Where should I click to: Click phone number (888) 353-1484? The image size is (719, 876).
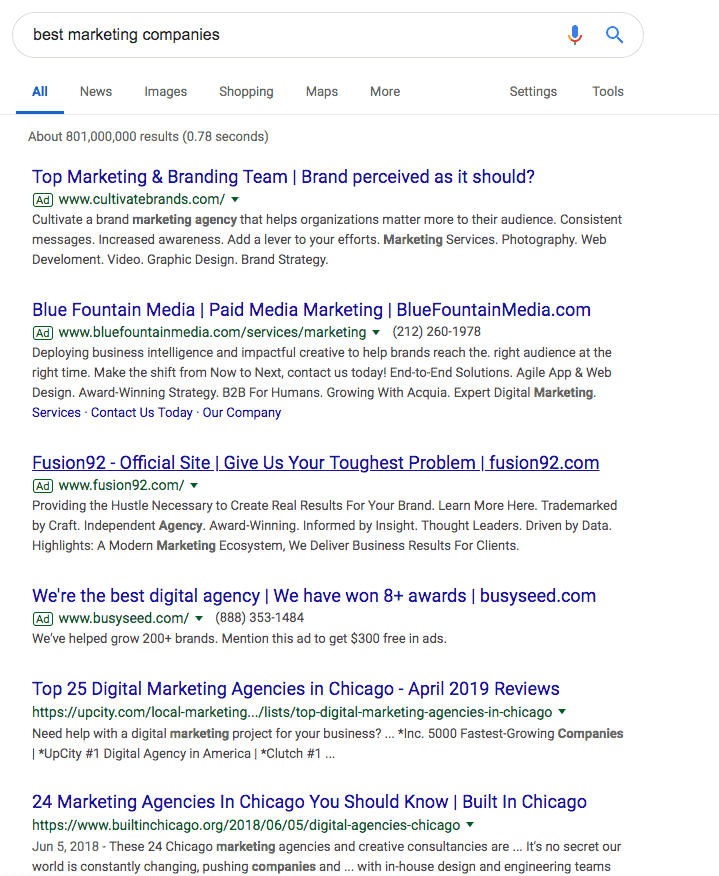pyautogui.click(x=259, y=618)
